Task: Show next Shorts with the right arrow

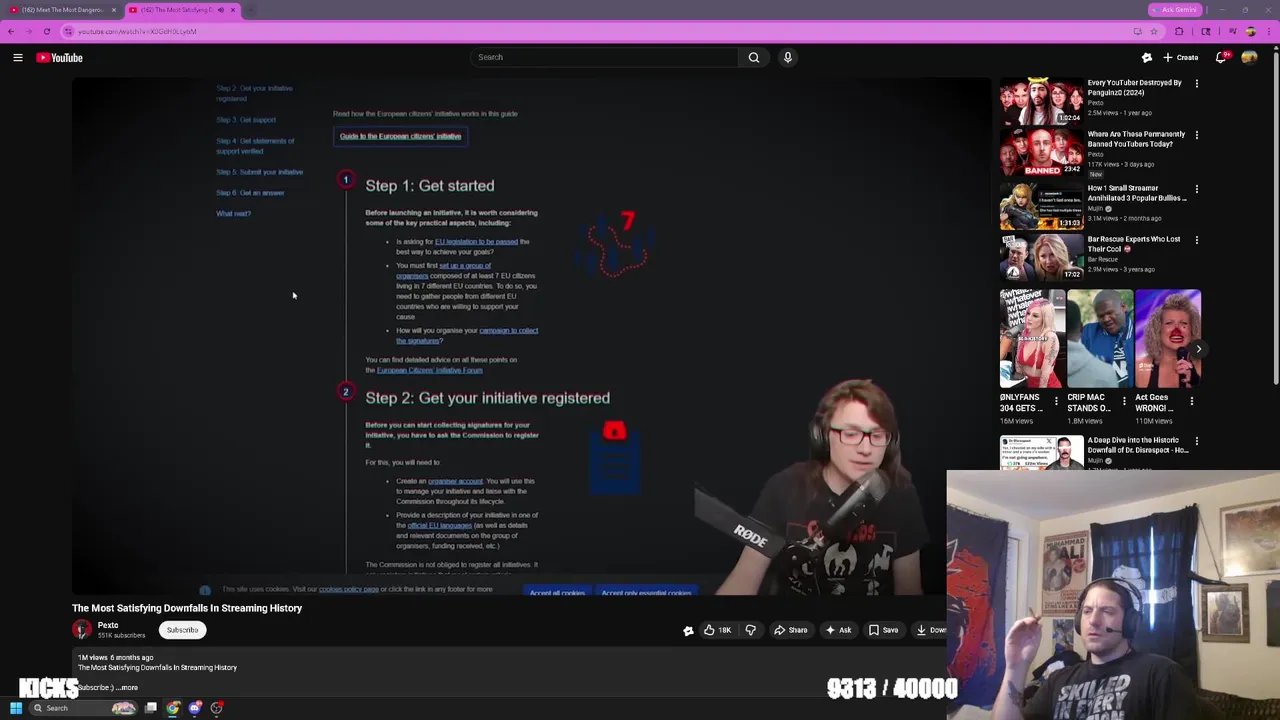Action: 1198,349
